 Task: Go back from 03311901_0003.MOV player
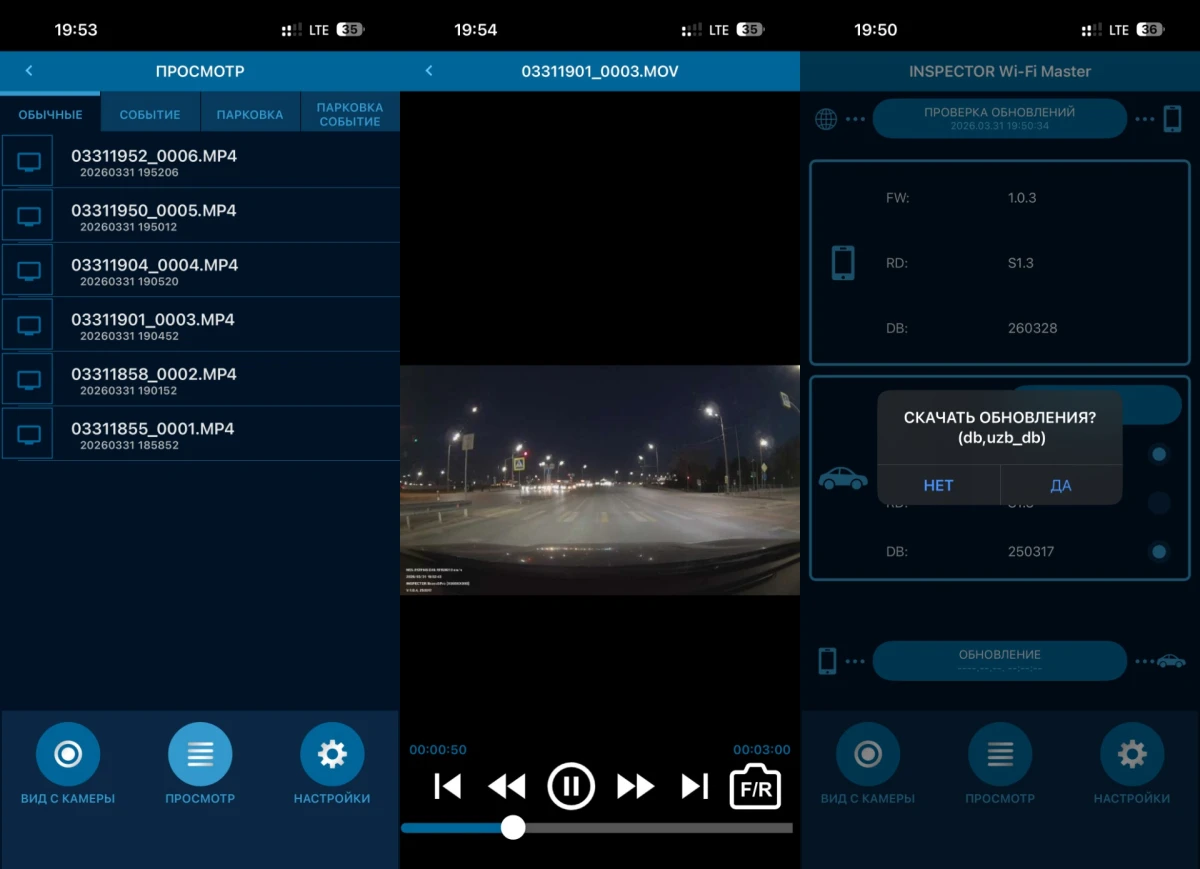click(x=429, y=71)
